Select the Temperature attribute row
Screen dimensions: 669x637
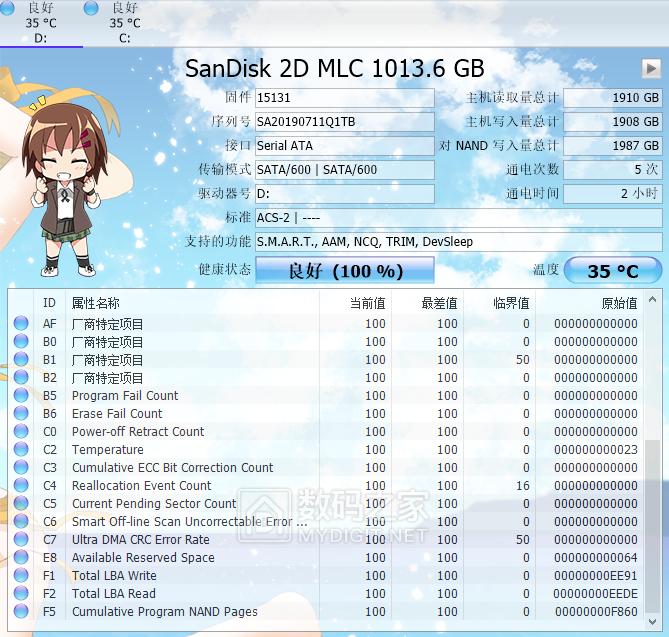point(326,449)
